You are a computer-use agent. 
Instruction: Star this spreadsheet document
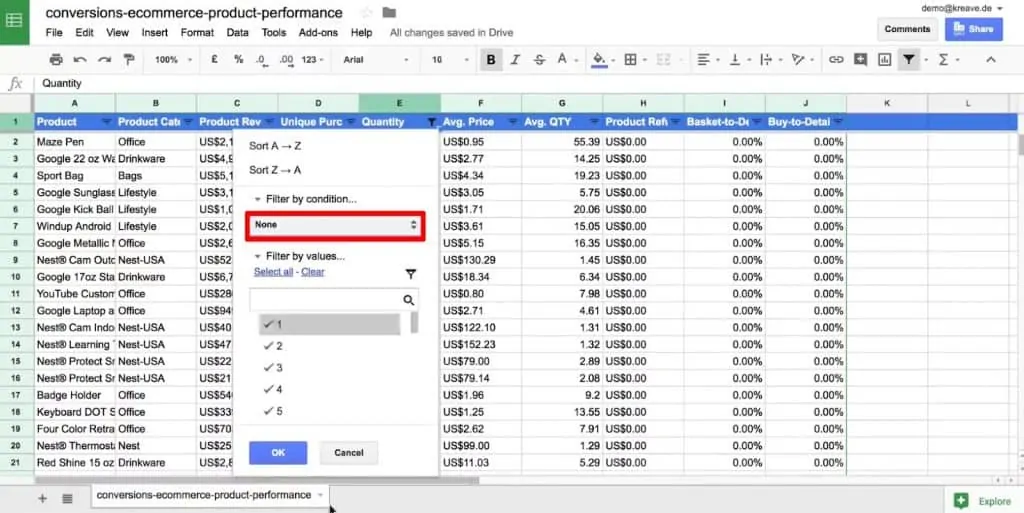pos(366,12)
